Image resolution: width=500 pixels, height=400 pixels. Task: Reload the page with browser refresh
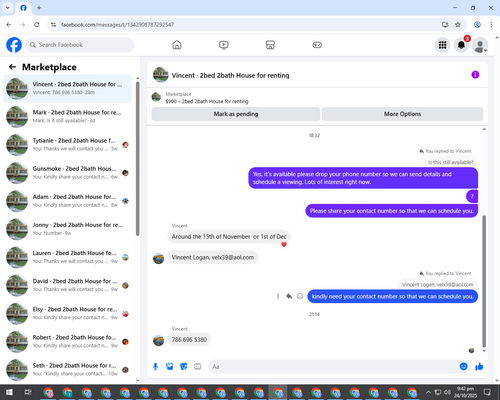click(x=37, y=25)
